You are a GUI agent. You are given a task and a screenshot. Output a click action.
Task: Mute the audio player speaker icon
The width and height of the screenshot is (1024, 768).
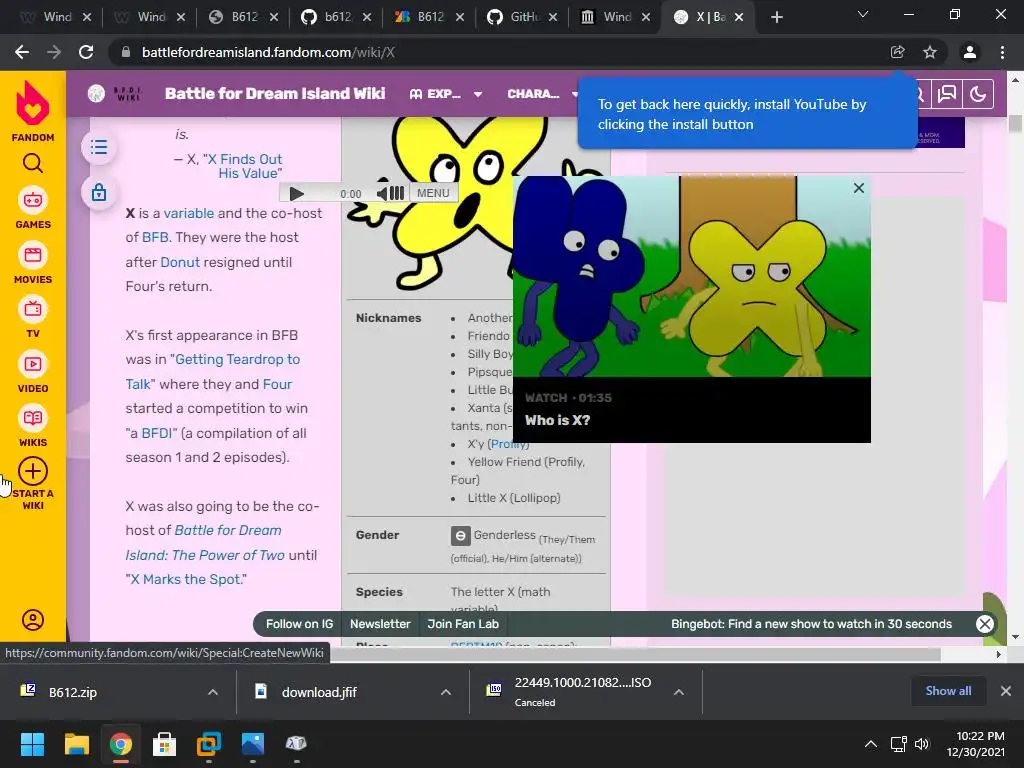[x=382, y=193]
